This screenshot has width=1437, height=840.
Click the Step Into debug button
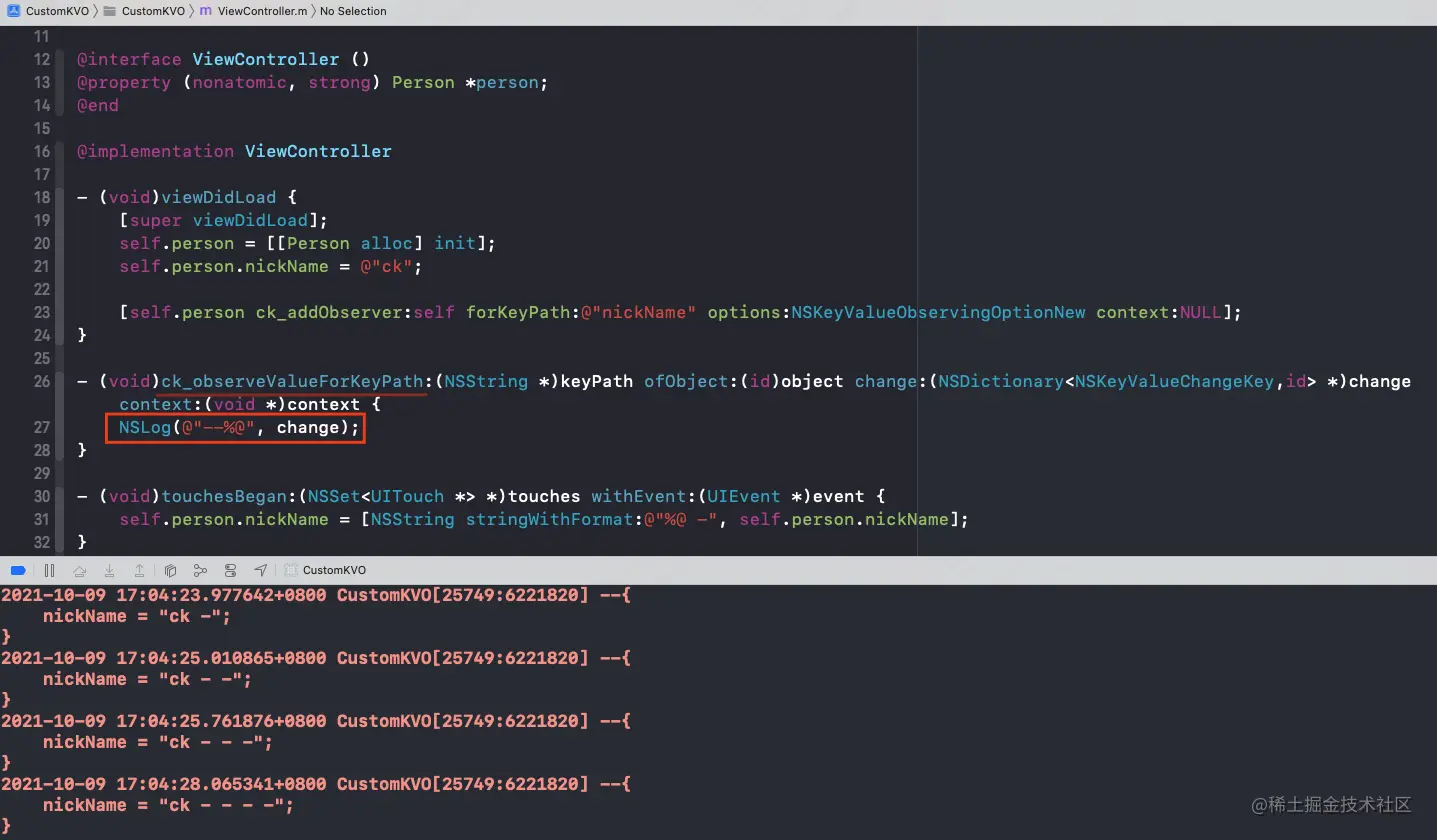pyautogui.click(x=110, y=570)
